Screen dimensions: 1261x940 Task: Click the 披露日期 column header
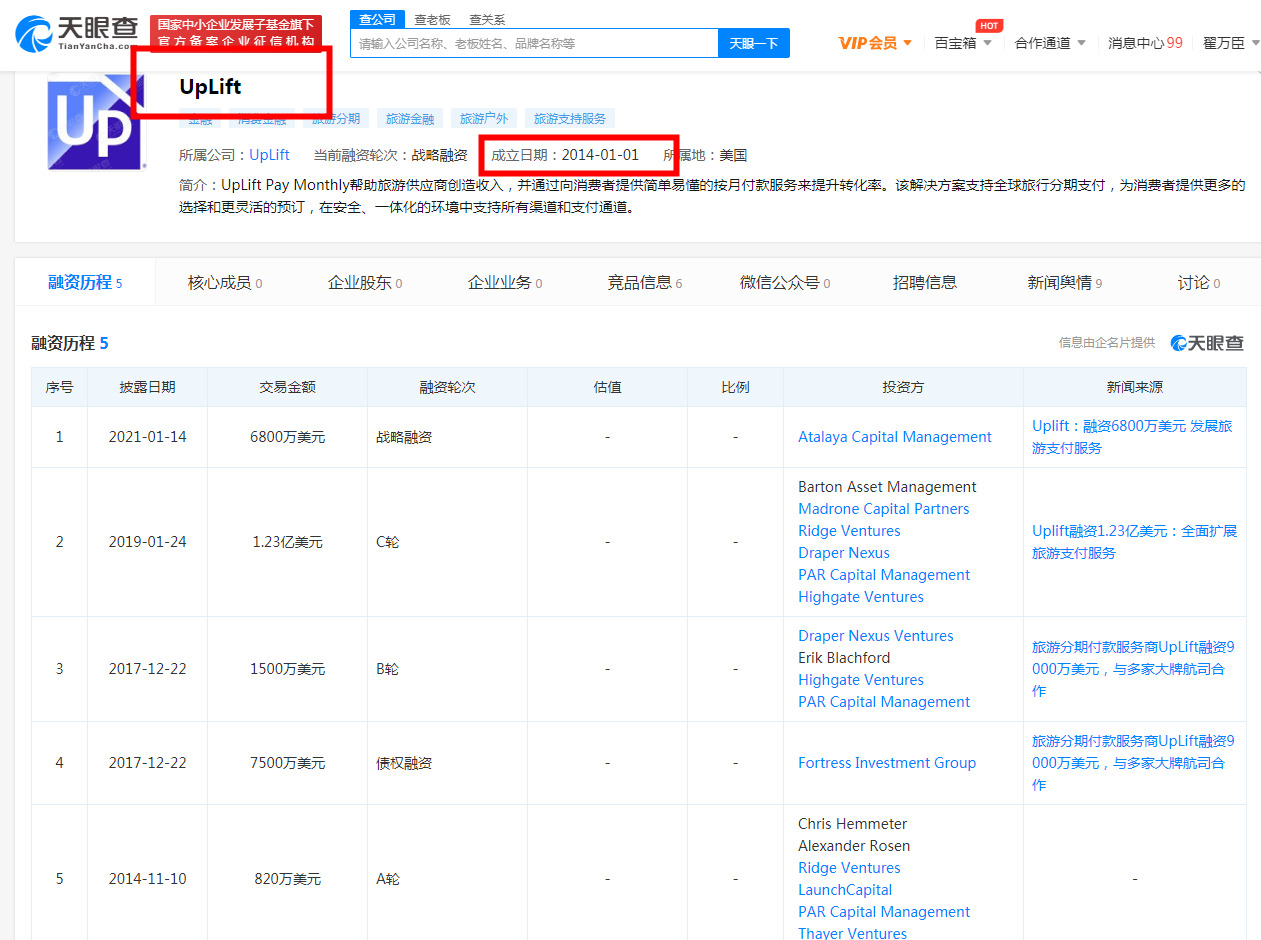[x=147, y=387]
